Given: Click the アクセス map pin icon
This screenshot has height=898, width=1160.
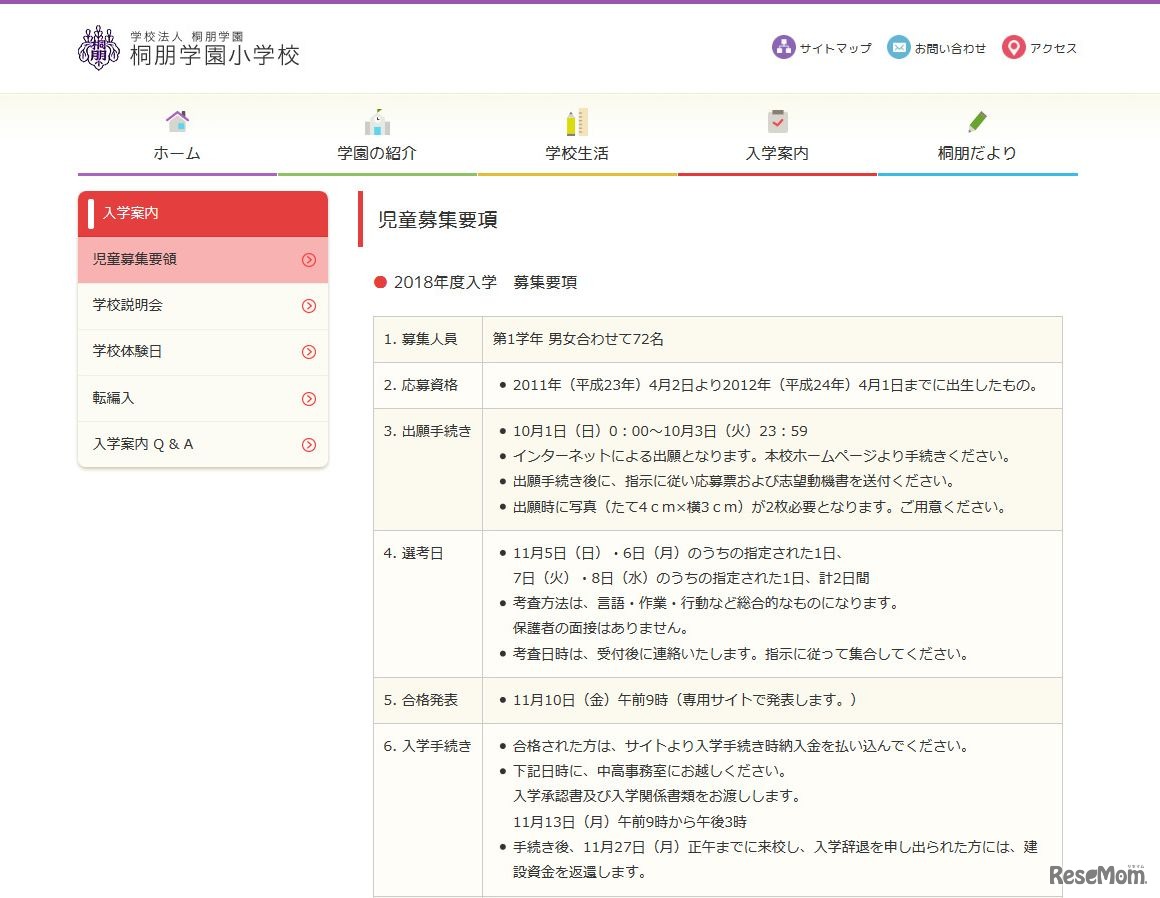Looking at the screenshot, I should [1014, 48].
